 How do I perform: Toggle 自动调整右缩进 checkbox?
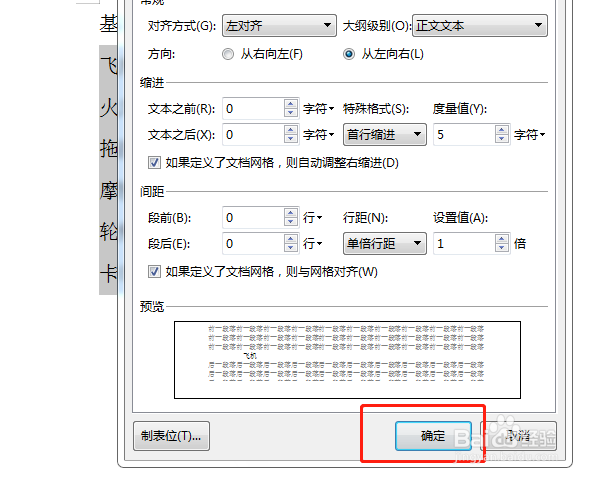[154, 163]
